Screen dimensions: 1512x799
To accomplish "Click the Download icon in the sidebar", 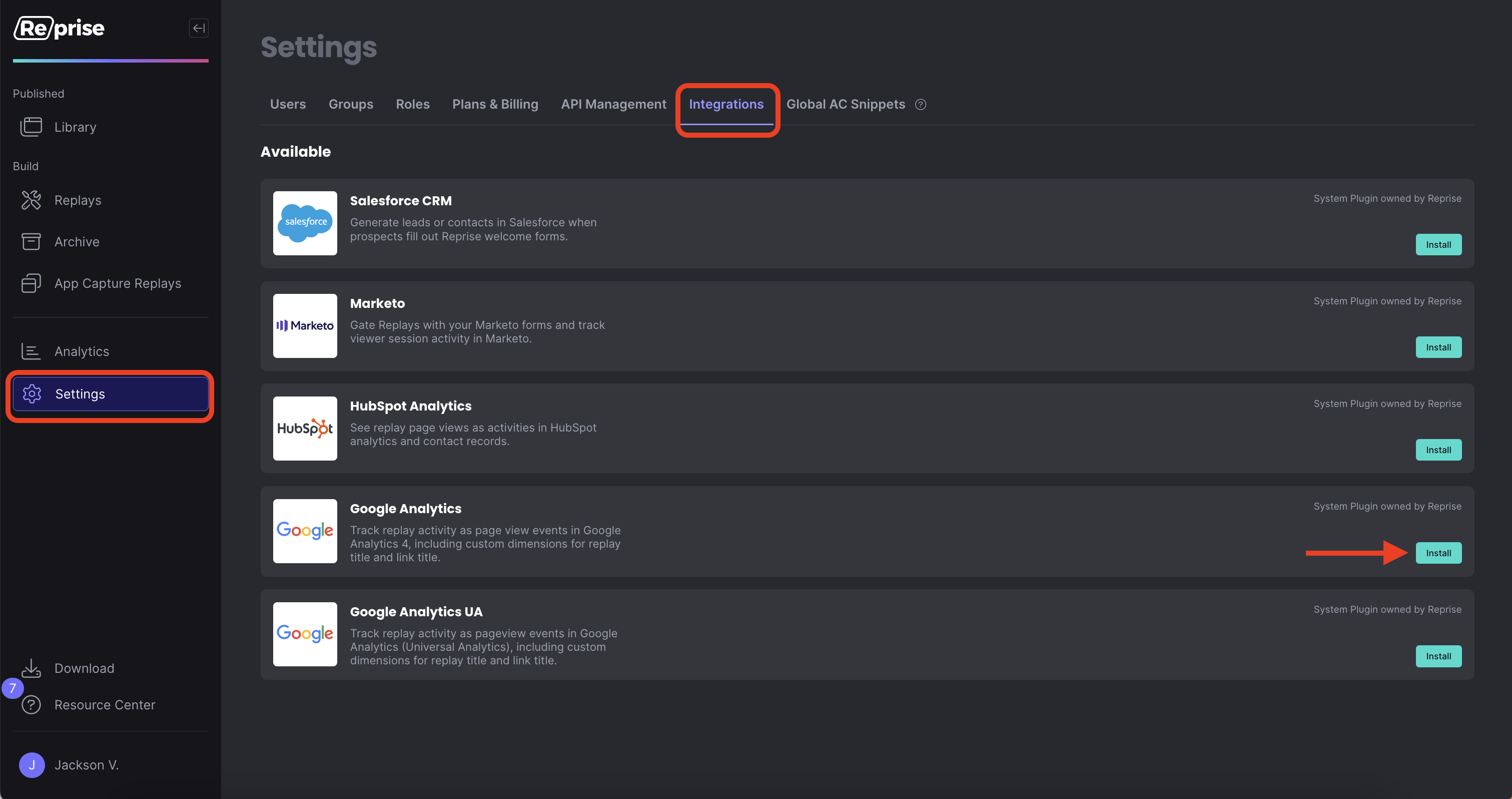I will coord(31,668).
